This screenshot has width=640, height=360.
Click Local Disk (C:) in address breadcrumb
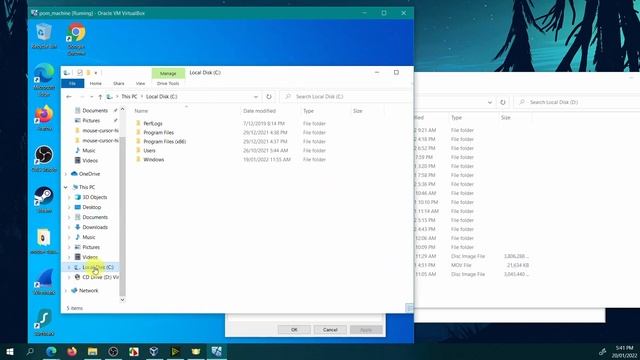[162, 97]
